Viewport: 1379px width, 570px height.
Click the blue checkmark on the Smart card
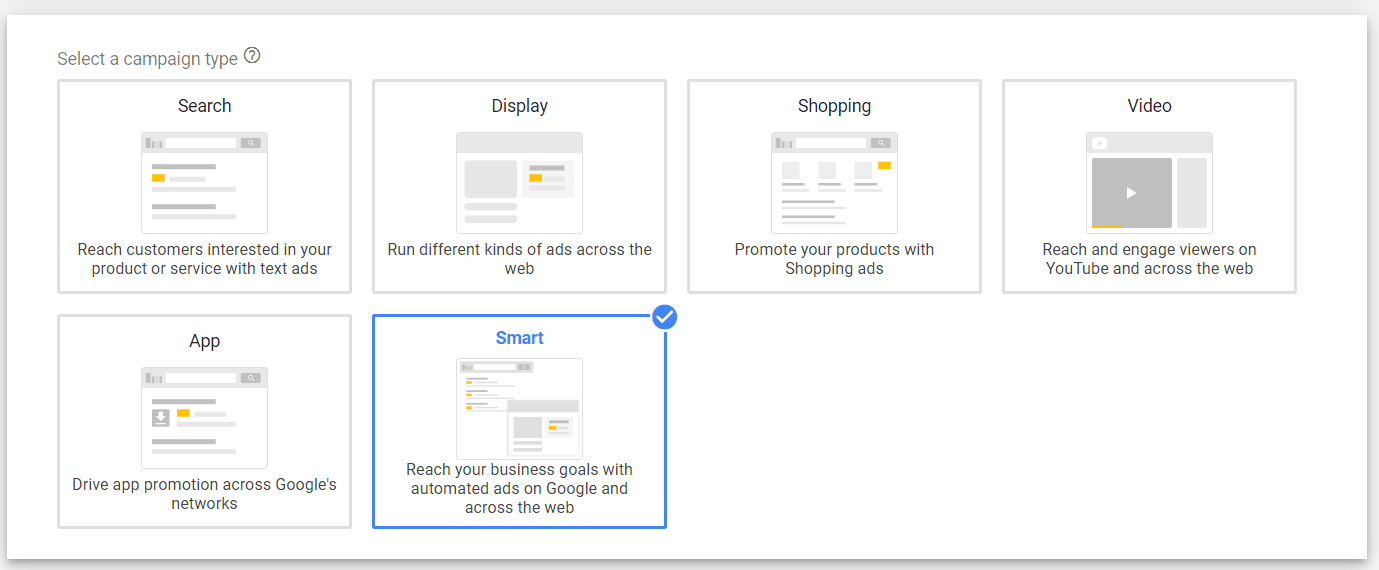pyautogui.click(x=665, y=317)
